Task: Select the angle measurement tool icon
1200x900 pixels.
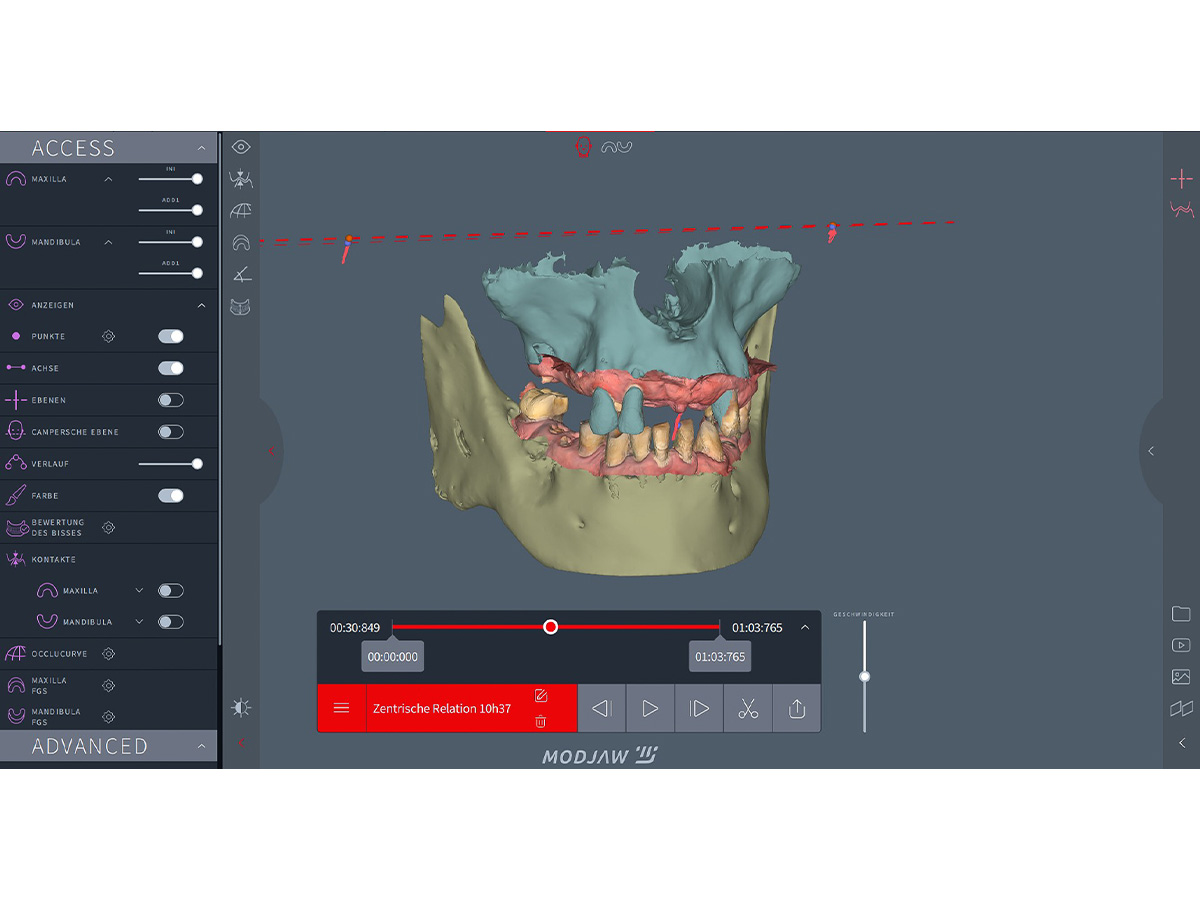Action: 241,274
